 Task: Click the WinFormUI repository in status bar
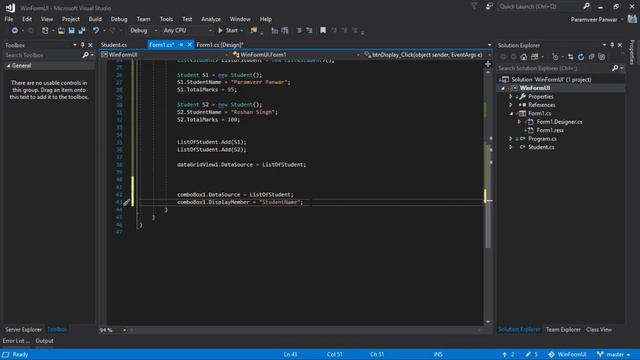pyautogui.click(x=567, y=354)
